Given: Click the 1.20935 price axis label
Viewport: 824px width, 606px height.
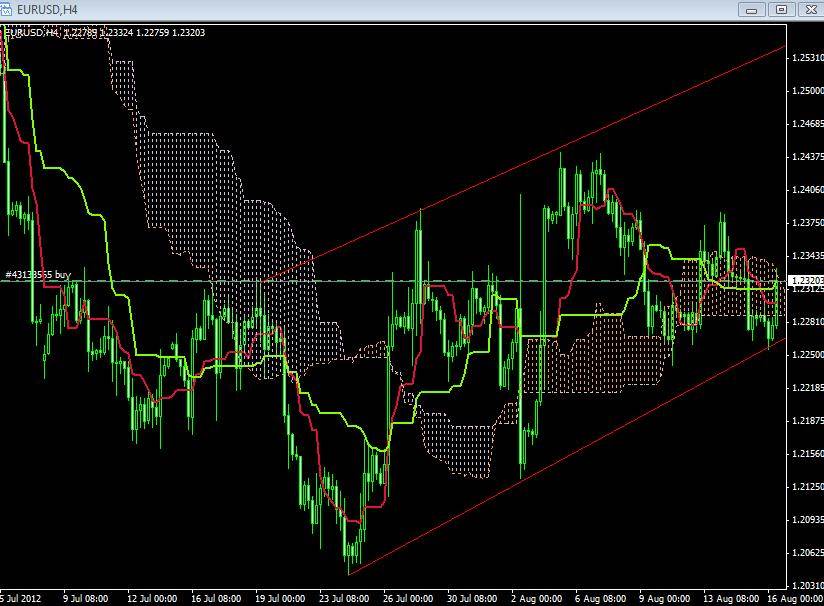Looking at the screenshot, I should coord(808,519).
